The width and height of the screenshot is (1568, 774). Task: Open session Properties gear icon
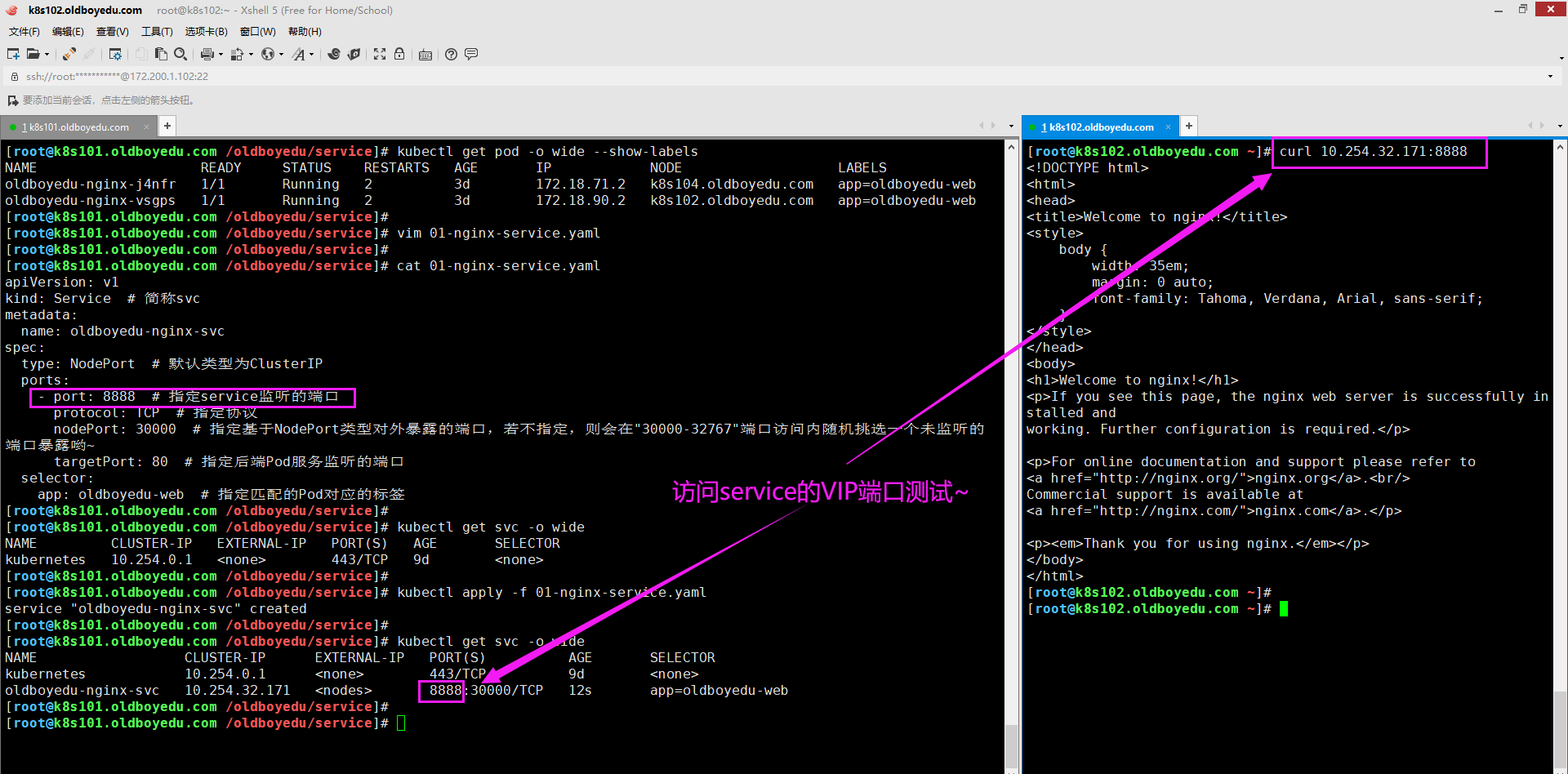pos(115,54)
